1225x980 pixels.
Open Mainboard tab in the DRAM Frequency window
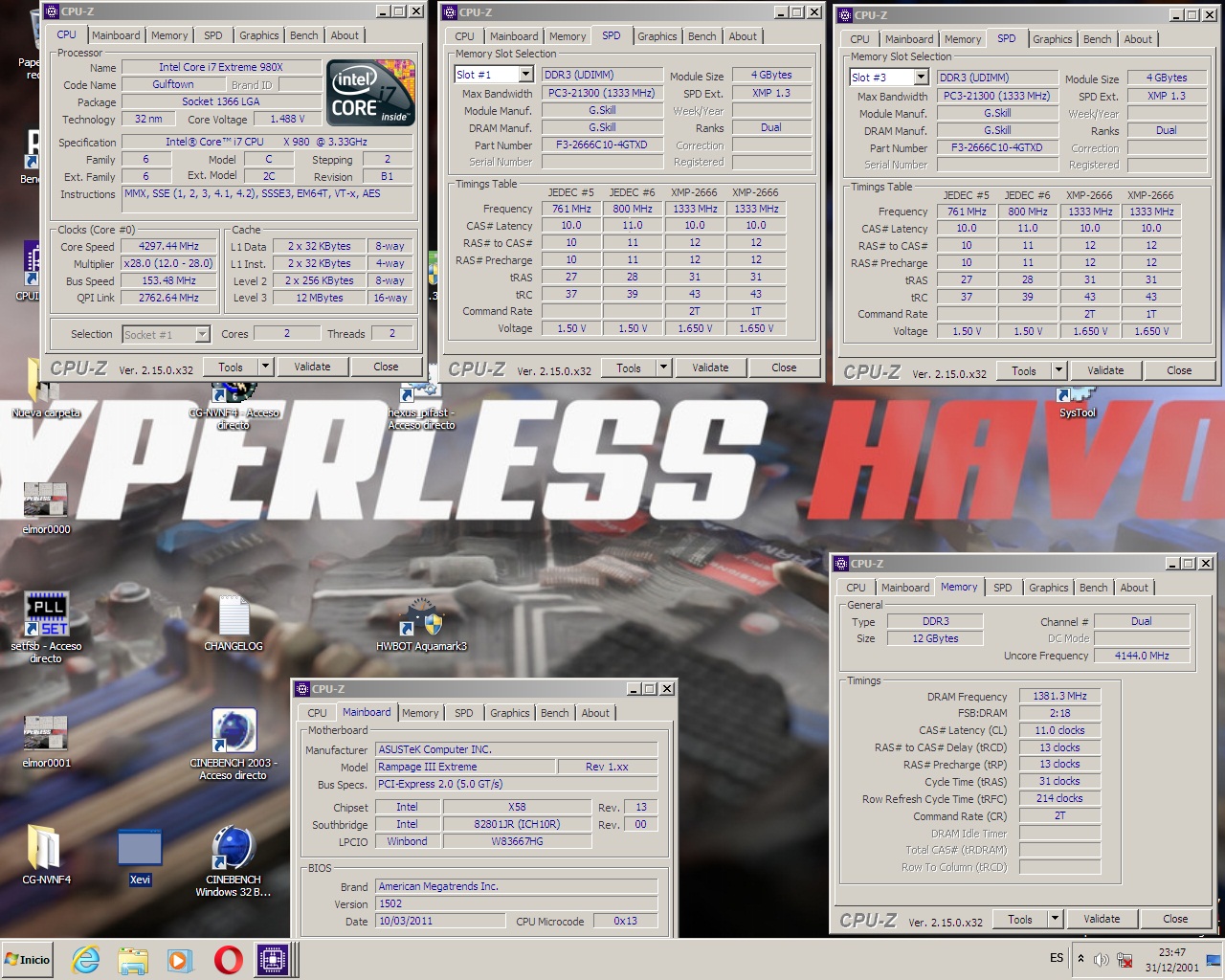tap(905, 588)
